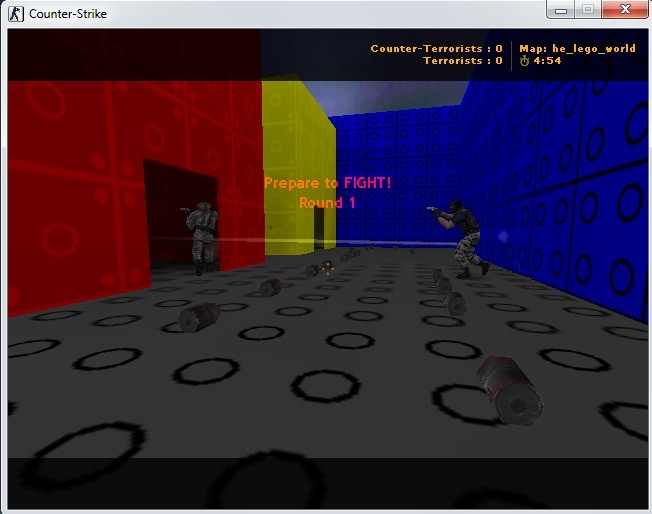Click the crouching soldier by blue wall
The image size is (652, 514).
[461, 239]
